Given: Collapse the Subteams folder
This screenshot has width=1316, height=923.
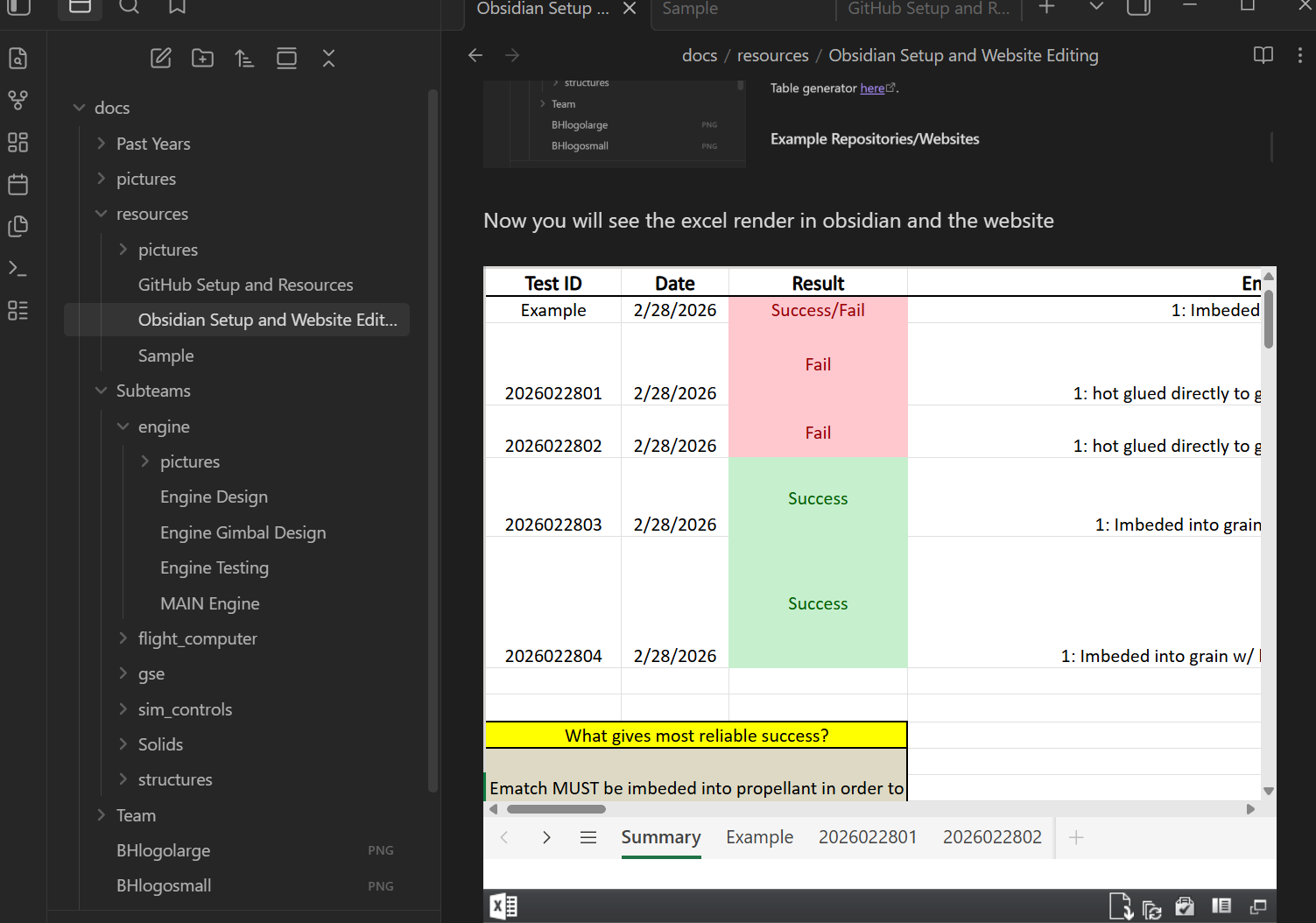Looking at the screenshot, I should (101, 391).
